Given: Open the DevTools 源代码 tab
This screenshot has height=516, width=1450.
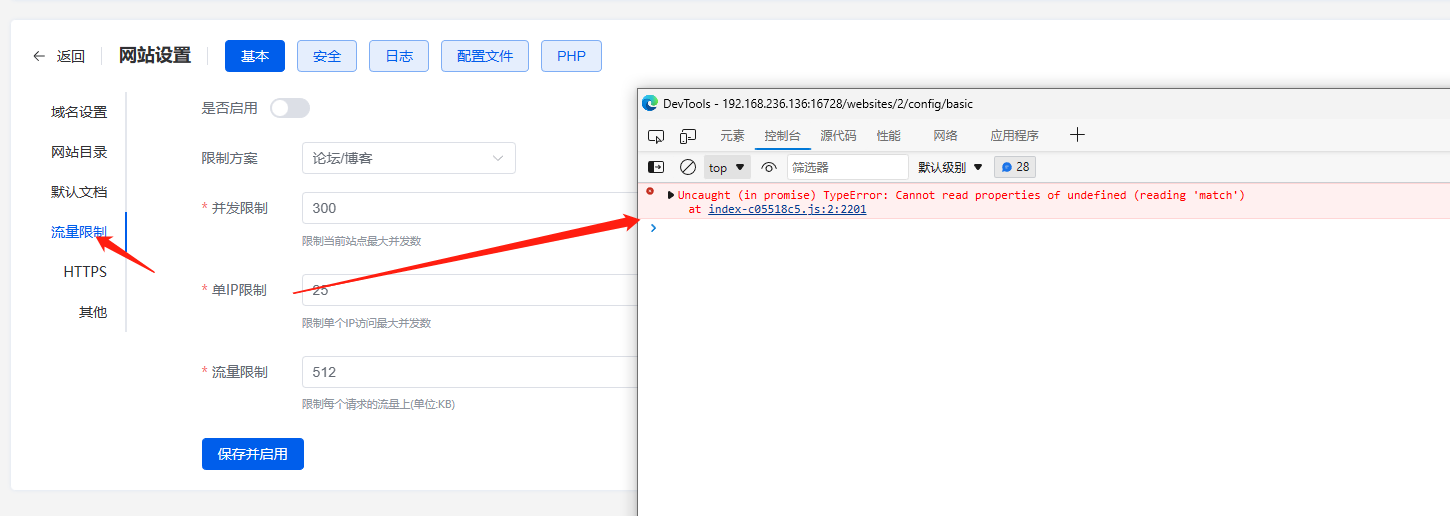Looking at the screenshot, I should (838, 136).
